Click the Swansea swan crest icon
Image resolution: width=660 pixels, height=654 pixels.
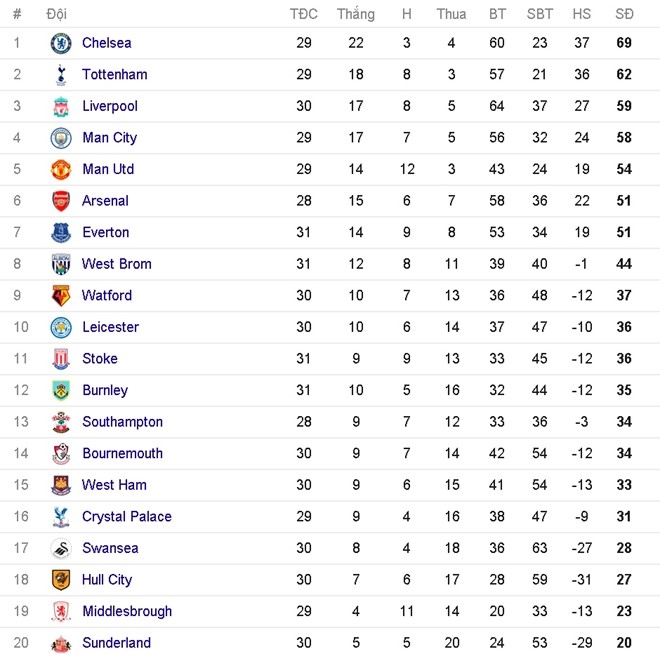pyautogui.click(x=61, y=548)
